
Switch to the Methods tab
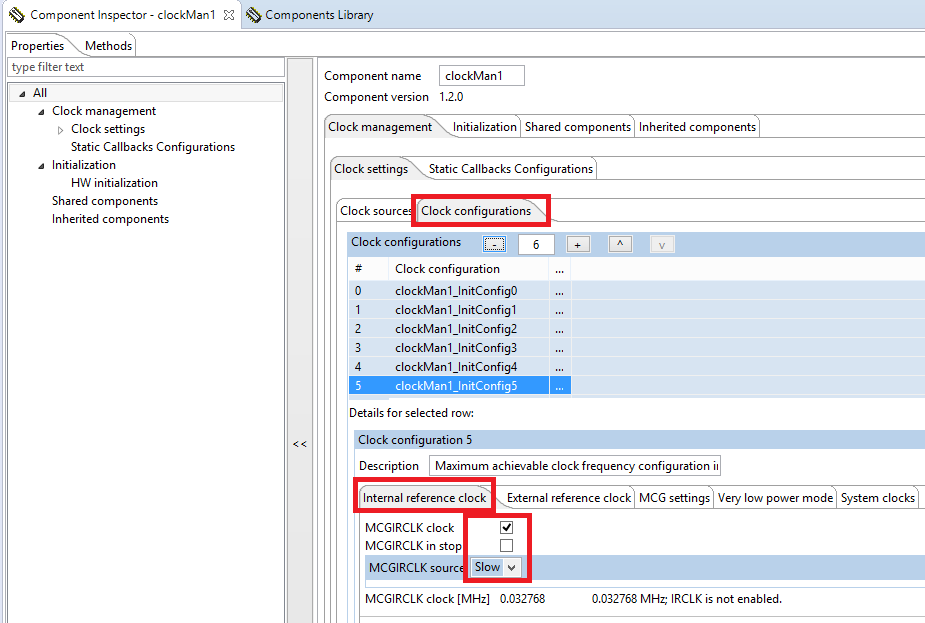(x=107, y=46)
